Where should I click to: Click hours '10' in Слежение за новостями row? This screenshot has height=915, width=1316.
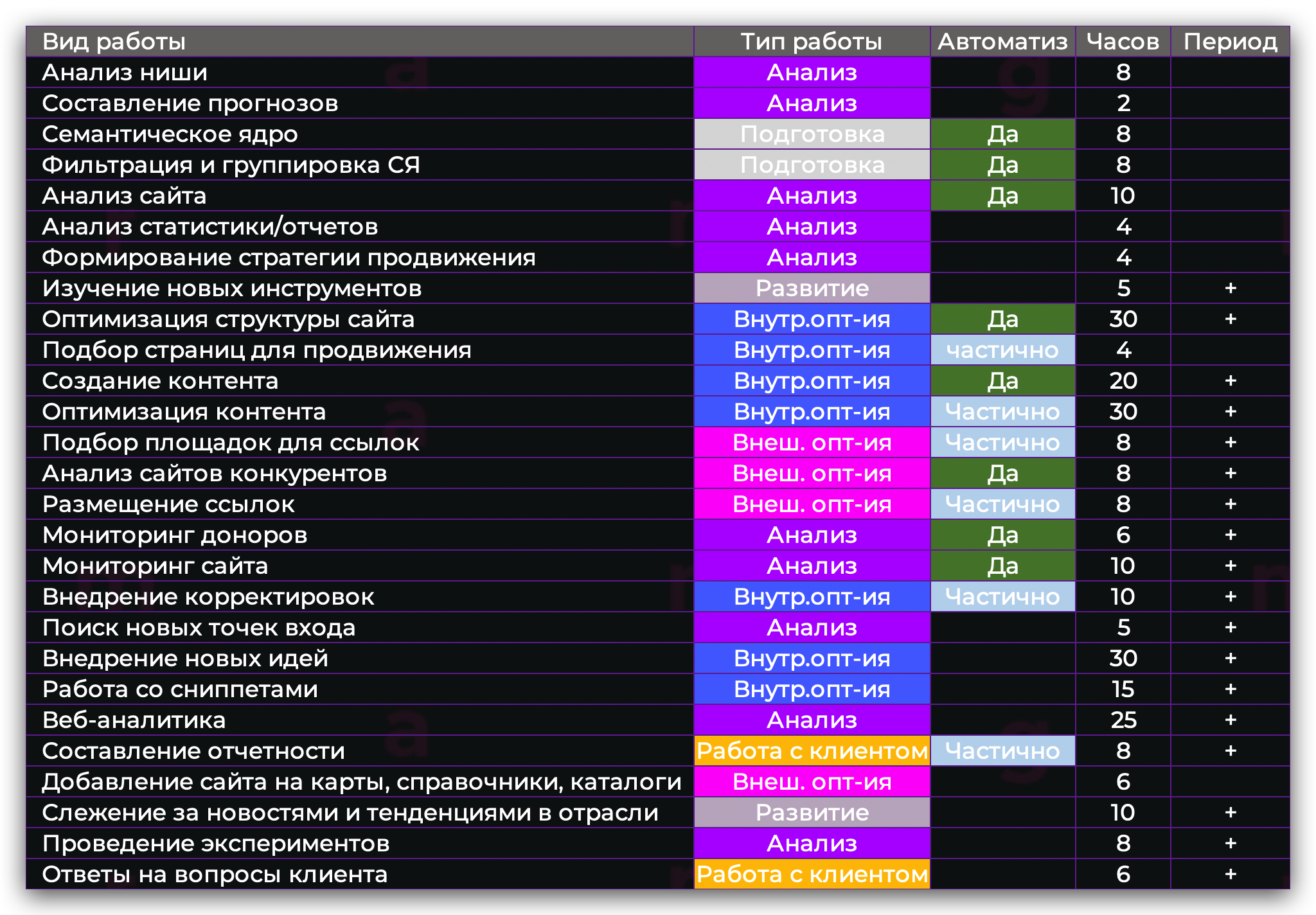pyautogui.click(x=1123, y=813)
